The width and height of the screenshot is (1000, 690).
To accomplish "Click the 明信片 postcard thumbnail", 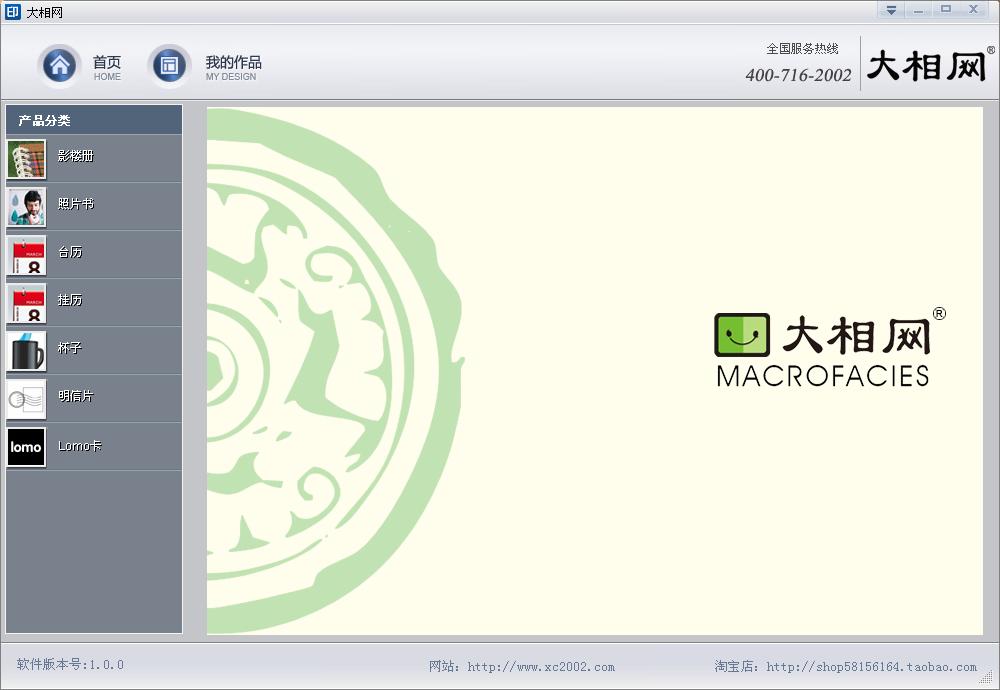I will [x=26, y=399].
